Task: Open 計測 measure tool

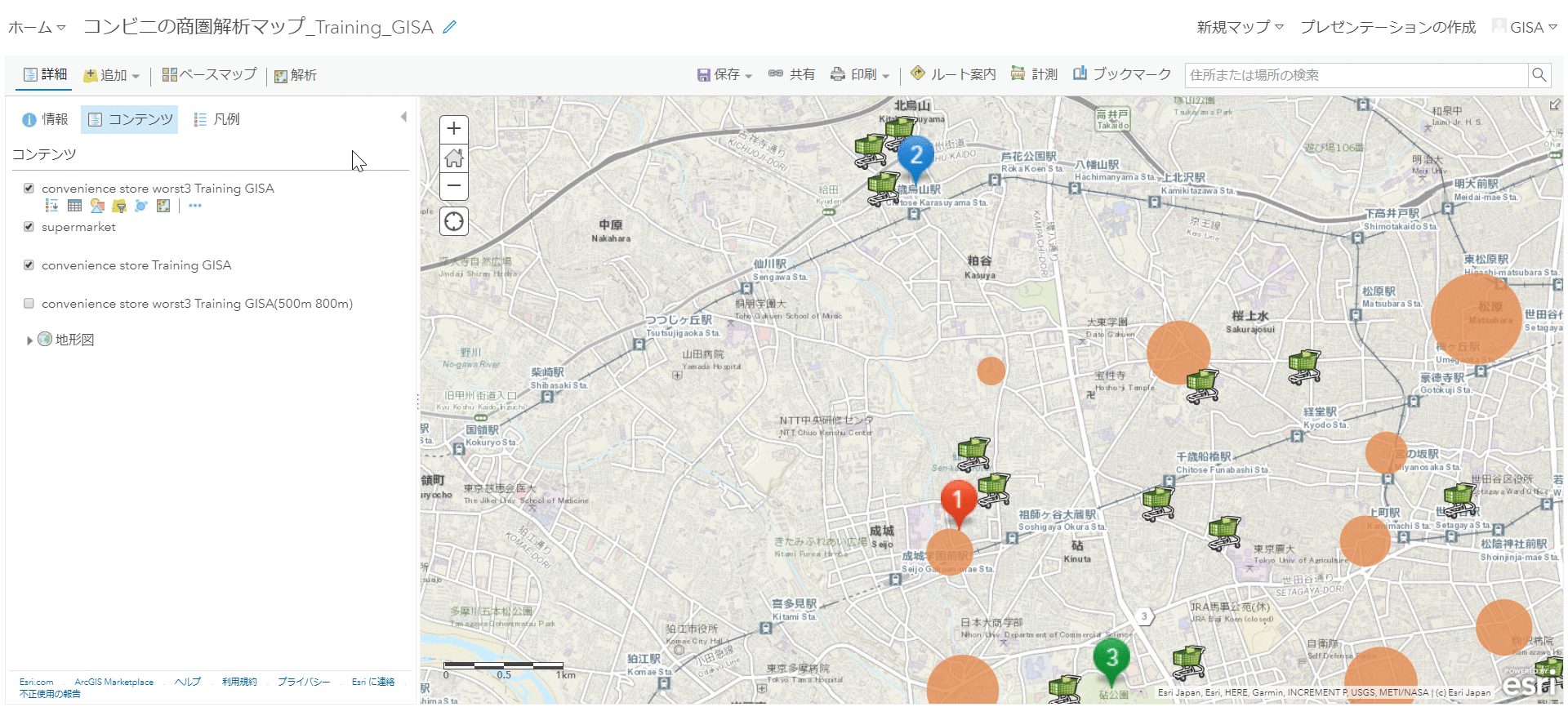Action: point(1034,74)
